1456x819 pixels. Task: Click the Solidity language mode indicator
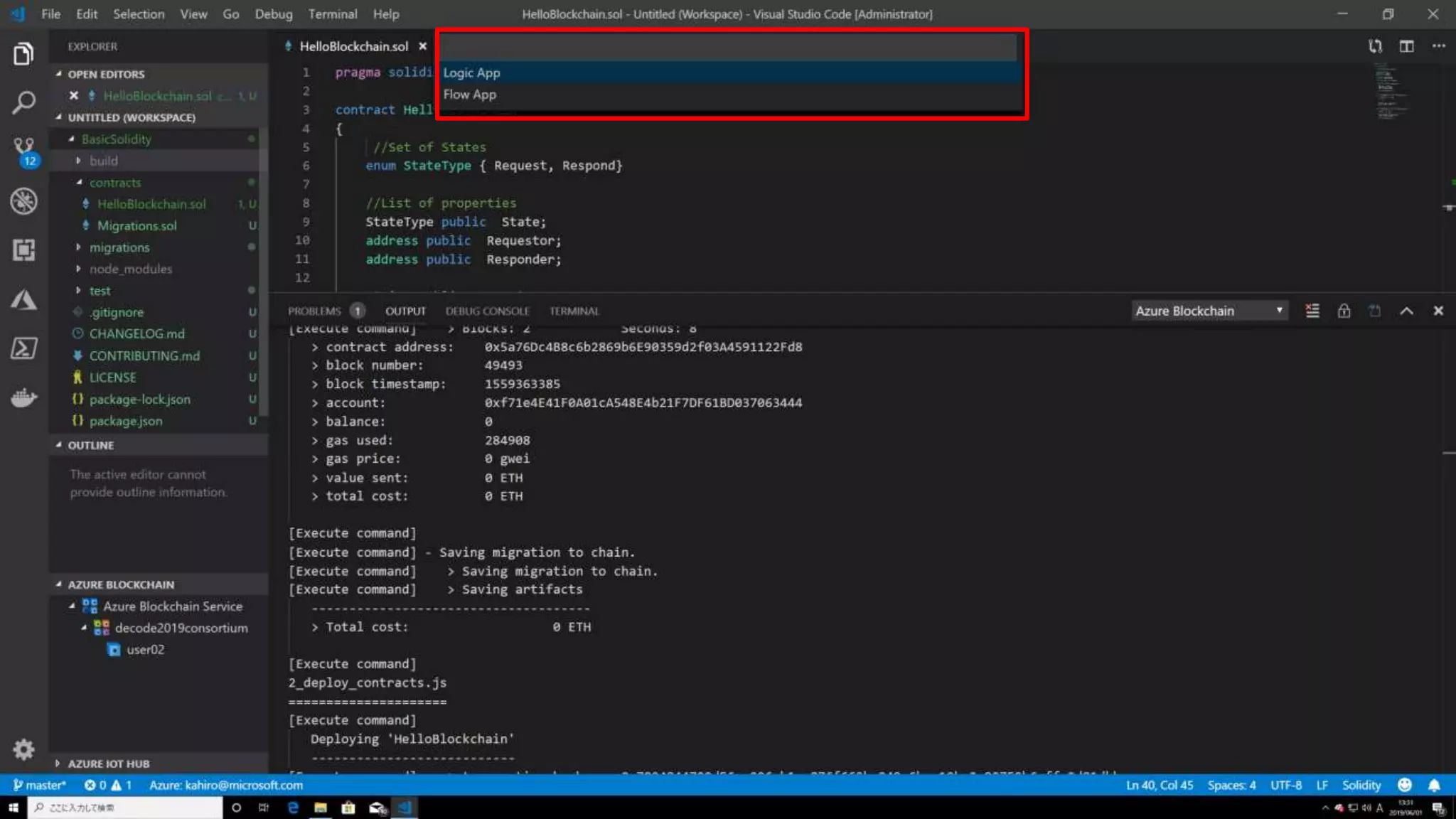tap(1361, 785)
